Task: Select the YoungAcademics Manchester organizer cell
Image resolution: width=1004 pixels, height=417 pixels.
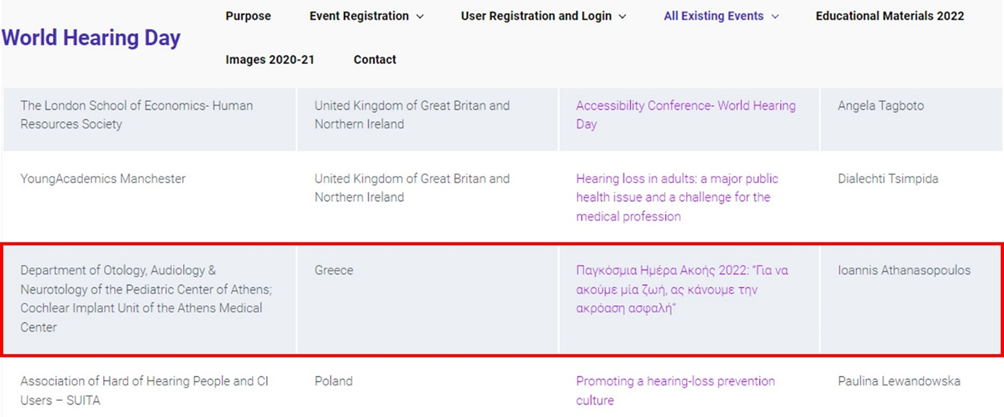Action: [x=102, y=179]
